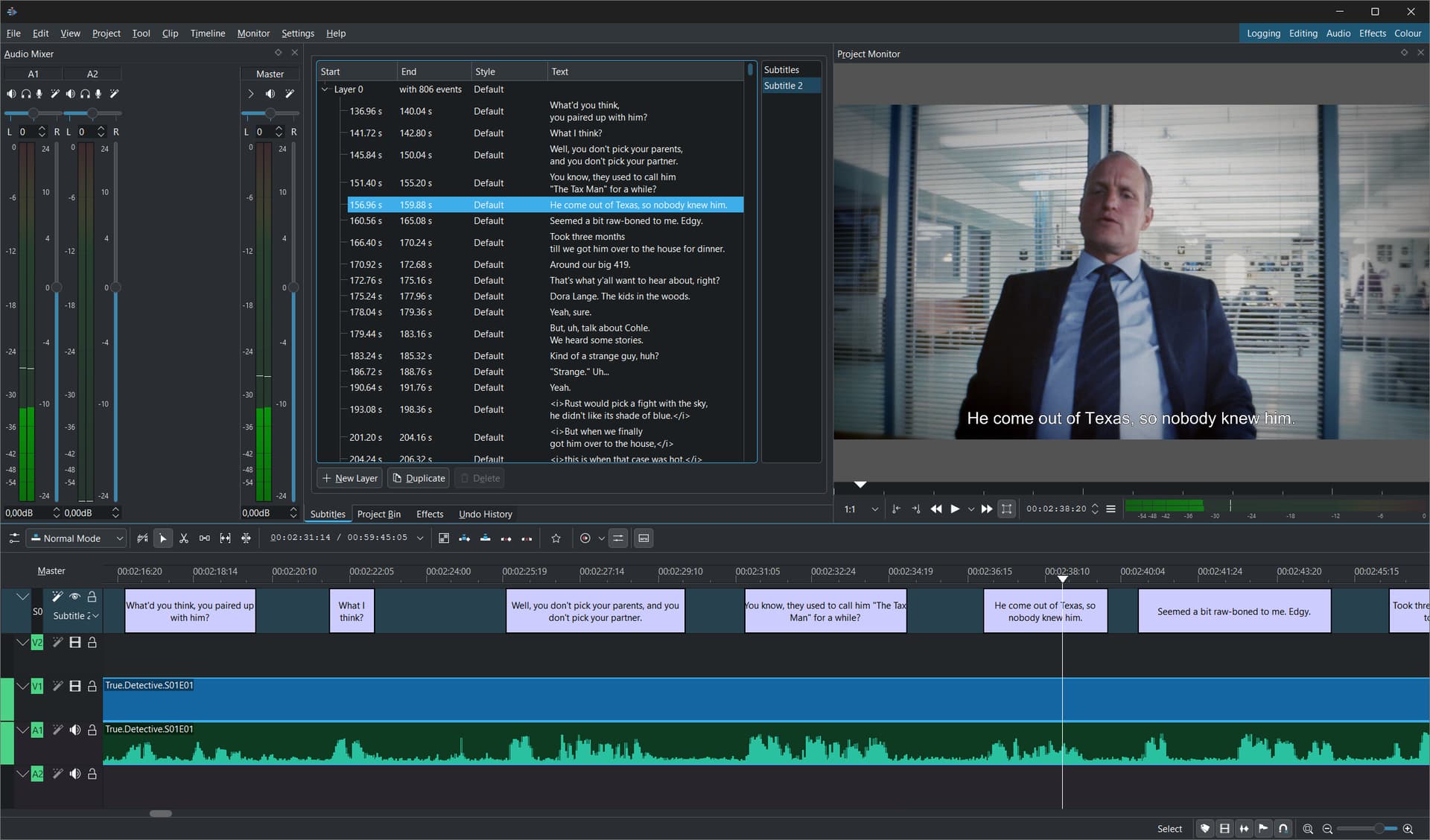This screenshot has height=840, width=1430.
Task: Select subtitle row 'Seemed a bit raw-boned to me. Edgy.'
Action: tap(545, 221)
